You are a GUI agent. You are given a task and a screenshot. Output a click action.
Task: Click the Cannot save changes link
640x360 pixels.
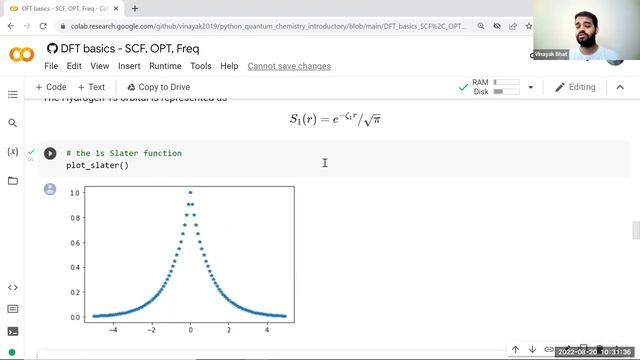tap(289, 66)
